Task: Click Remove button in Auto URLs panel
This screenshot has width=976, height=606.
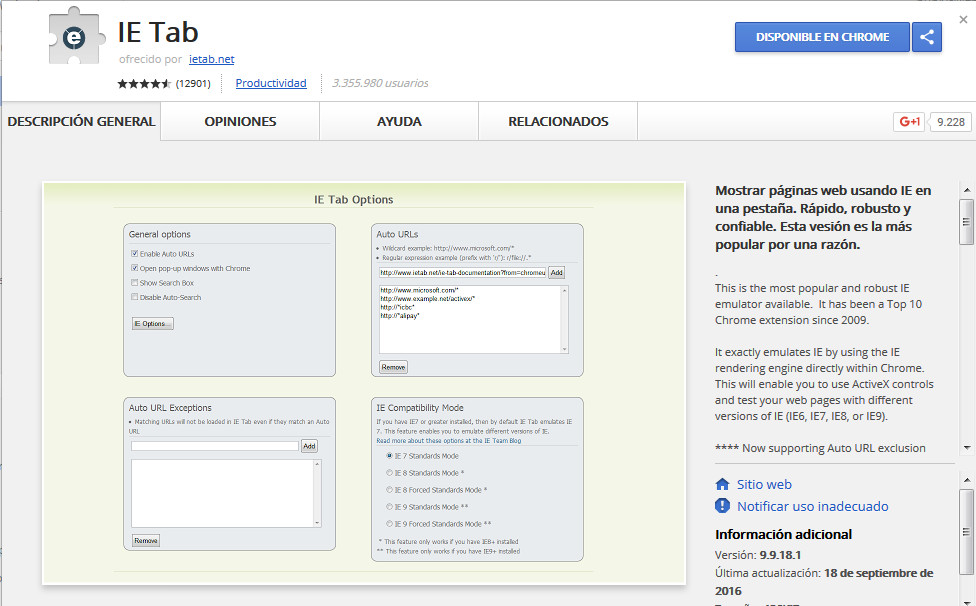Action: click(393, 367)
